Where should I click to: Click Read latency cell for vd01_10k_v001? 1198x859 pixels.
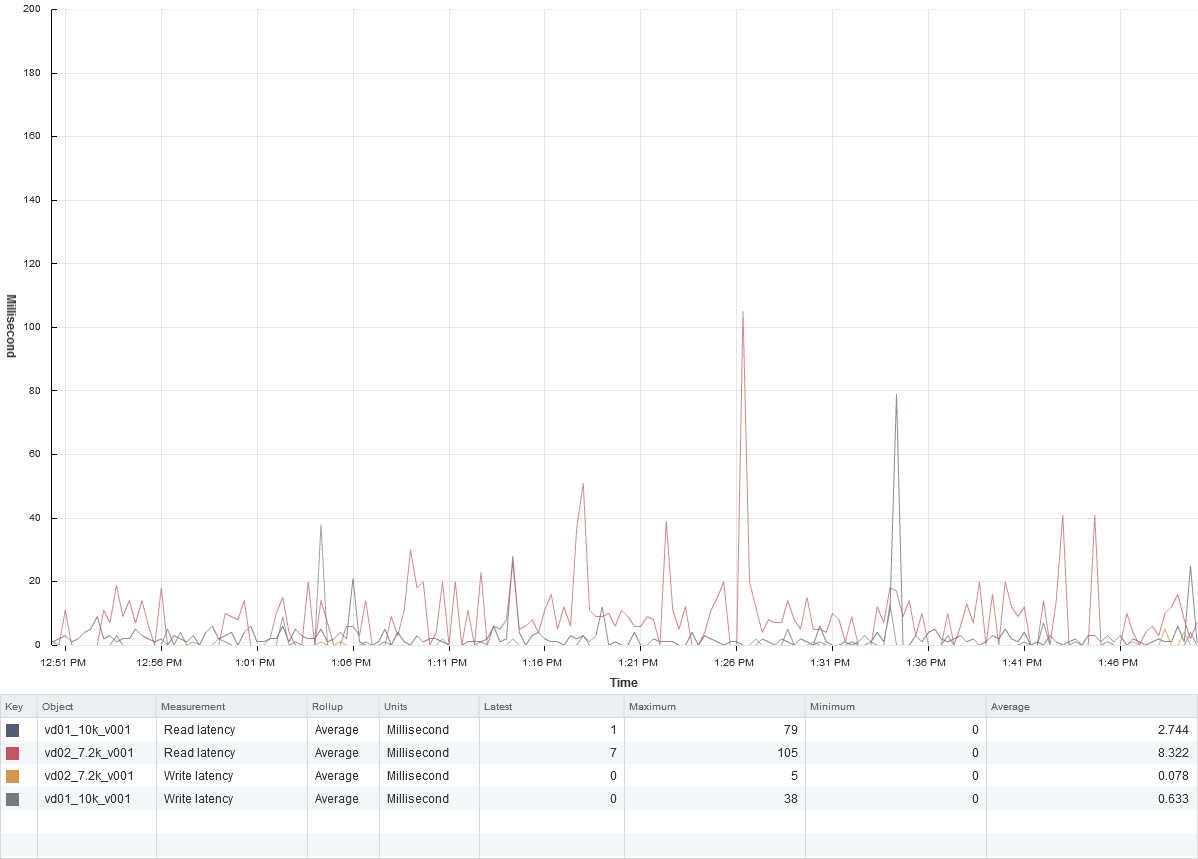[x=199, y=730]
